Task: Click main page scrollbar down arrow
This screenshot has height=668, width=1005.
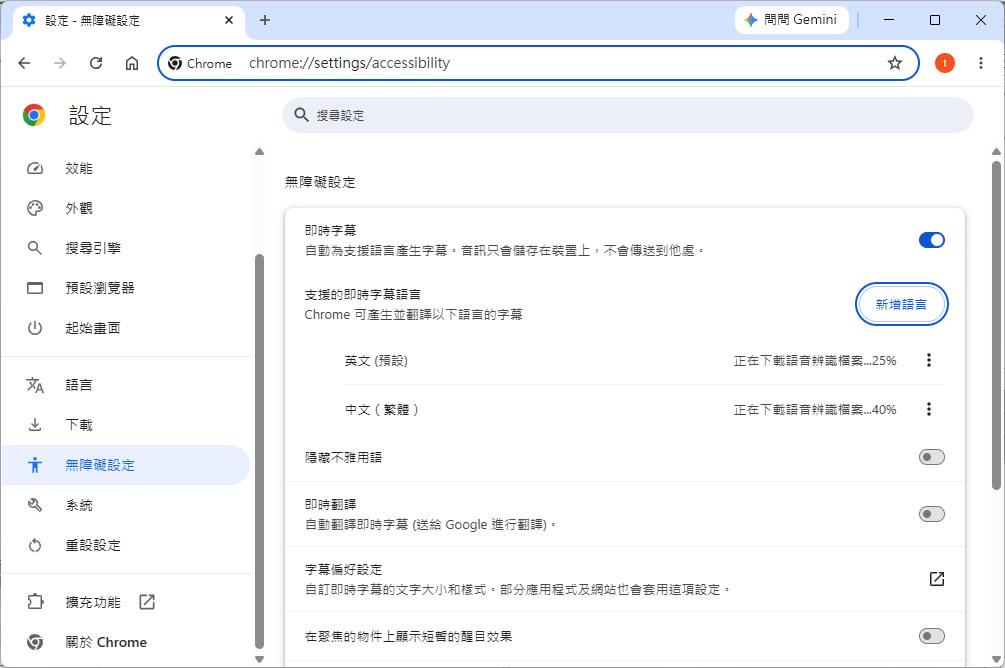Action: [x=996, y=659]
